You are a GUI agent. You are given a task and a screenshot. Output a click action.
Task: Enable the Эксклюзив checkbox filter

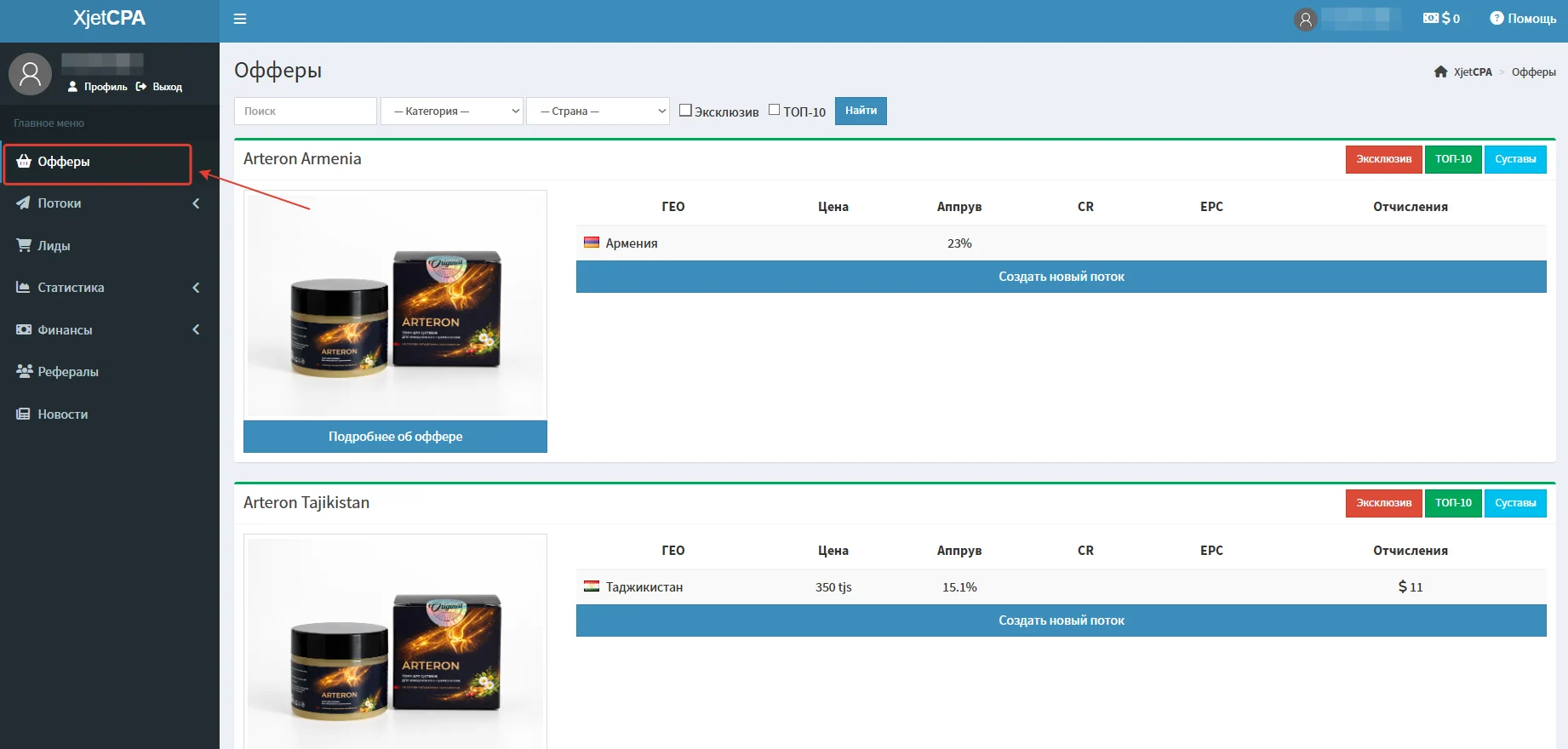(x=685, y=110)
